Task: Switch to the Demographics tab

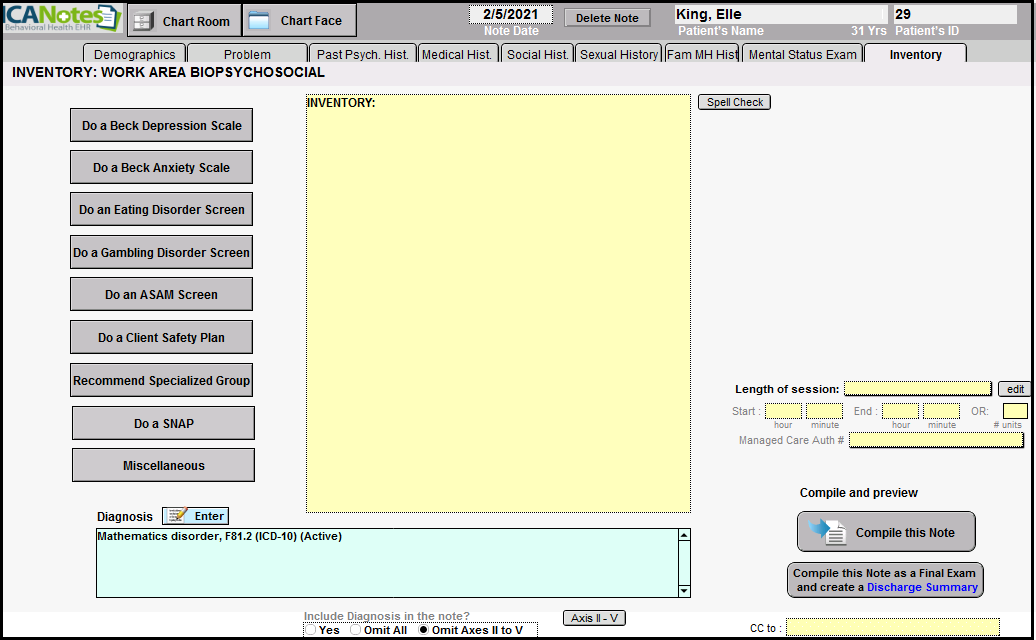Action: point(134,54)
